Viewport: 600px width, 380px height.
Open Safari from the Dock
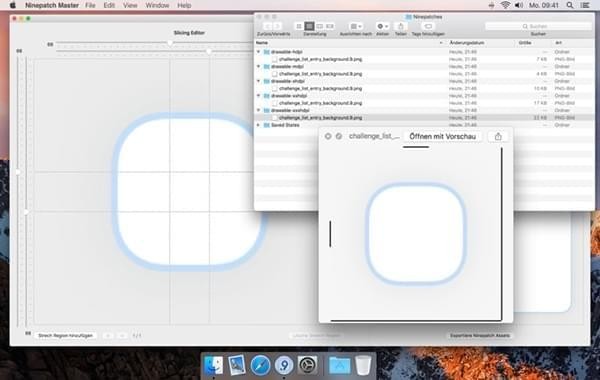tap(261, 365)
